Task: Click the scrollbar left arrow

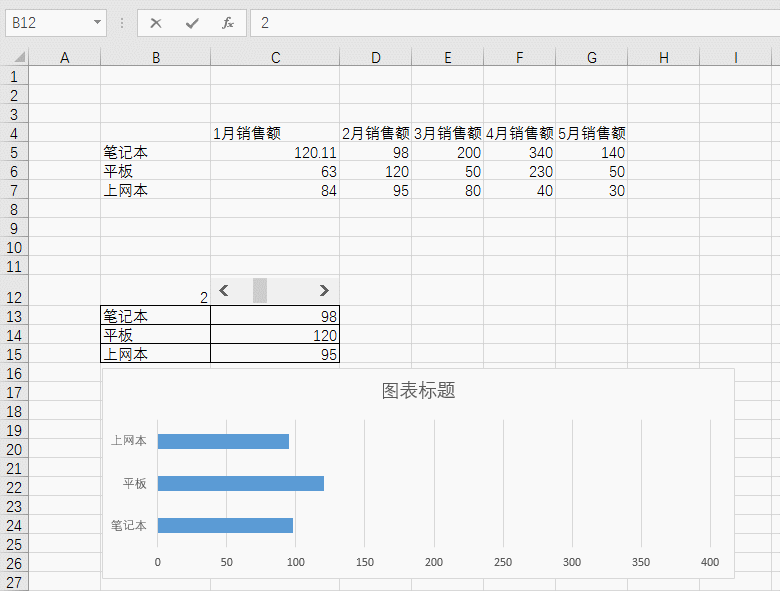Action: pos(224,291)
